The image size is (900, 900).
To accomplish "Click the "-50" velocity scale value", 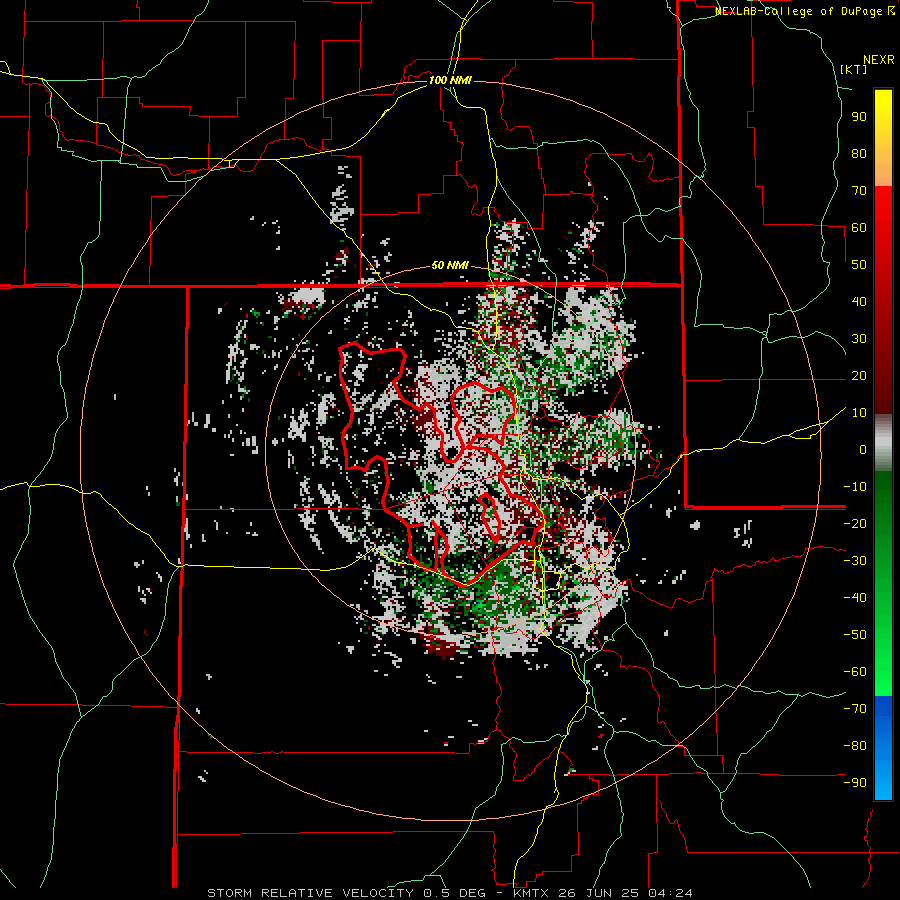I will click(x=855, y=635).
